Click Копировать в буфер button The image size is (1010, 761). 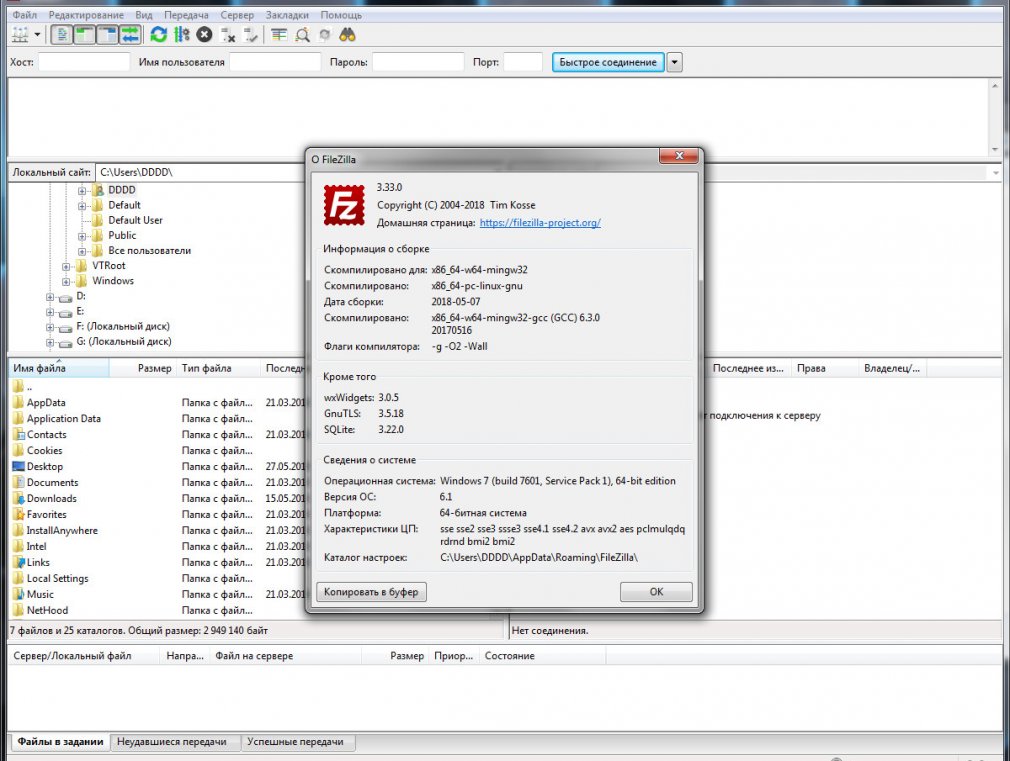pyautogui.click(x=371, y=592)
